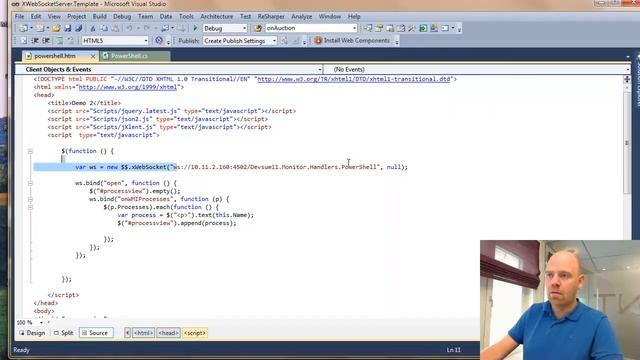
Task: Switch to Split view
Action: point(63,333)
